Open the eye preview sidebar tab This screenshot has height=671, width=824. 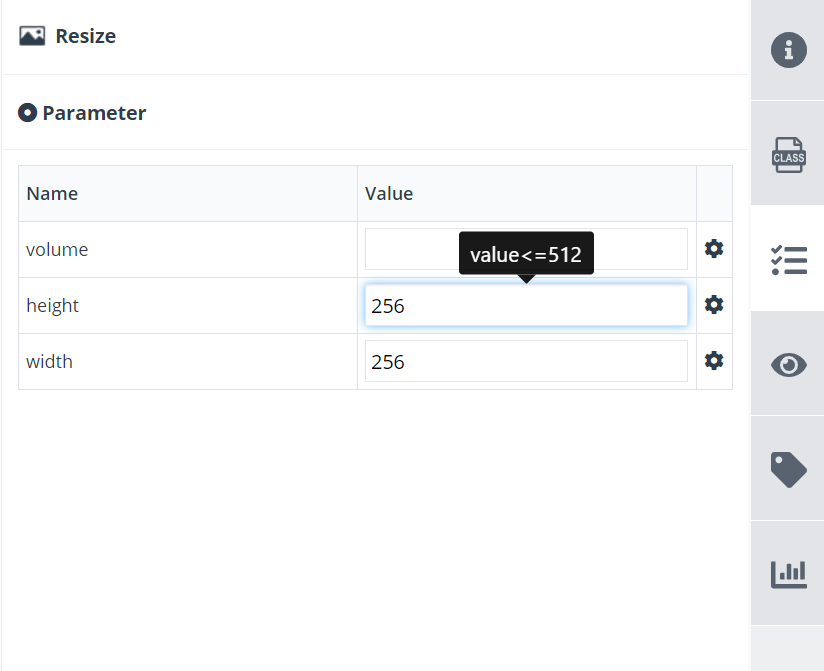coord(788,365)
